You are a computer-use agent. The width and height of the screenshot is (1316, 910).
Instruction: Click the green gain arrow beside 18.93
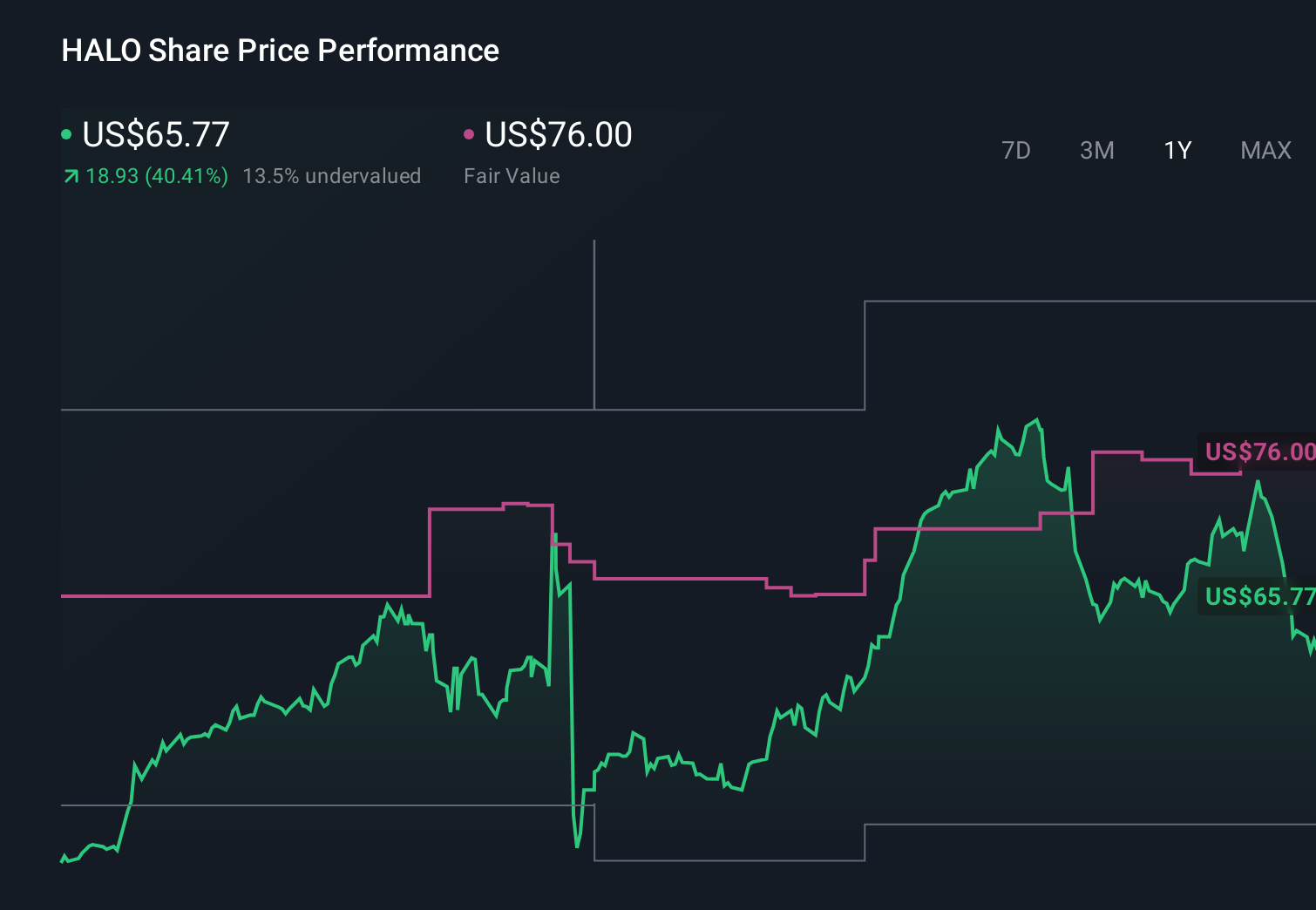[x=71, y=175]
